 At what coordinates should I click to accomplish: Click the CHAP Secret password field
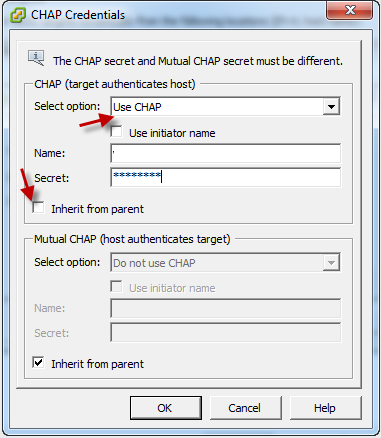pyautogui.click(x=225, y=177)
